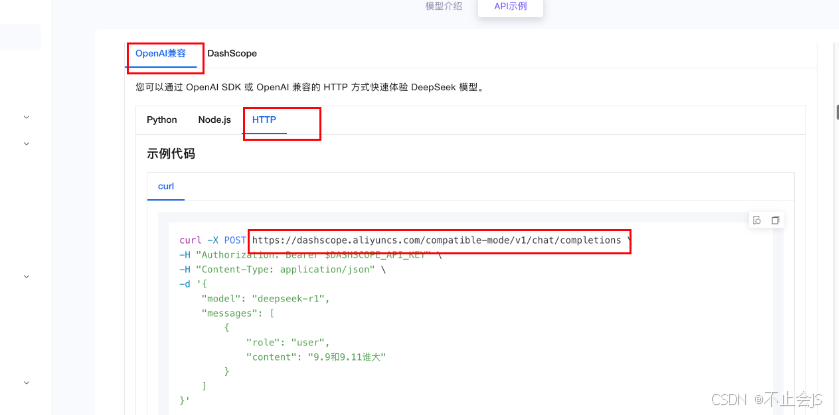
Task: Open the OpenAI兼容 tab
Action: point(161,53)
